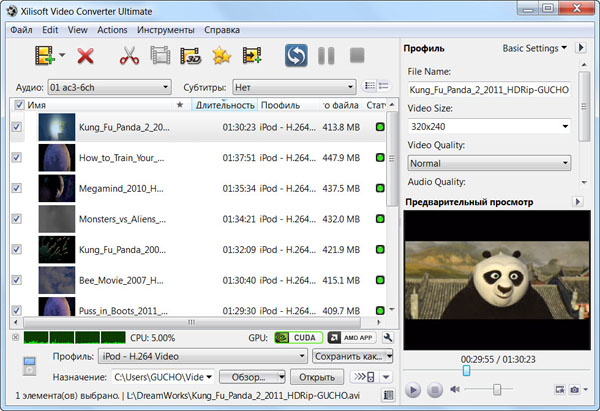Open the Video Size 320x240 dropdown

[488, 127]
